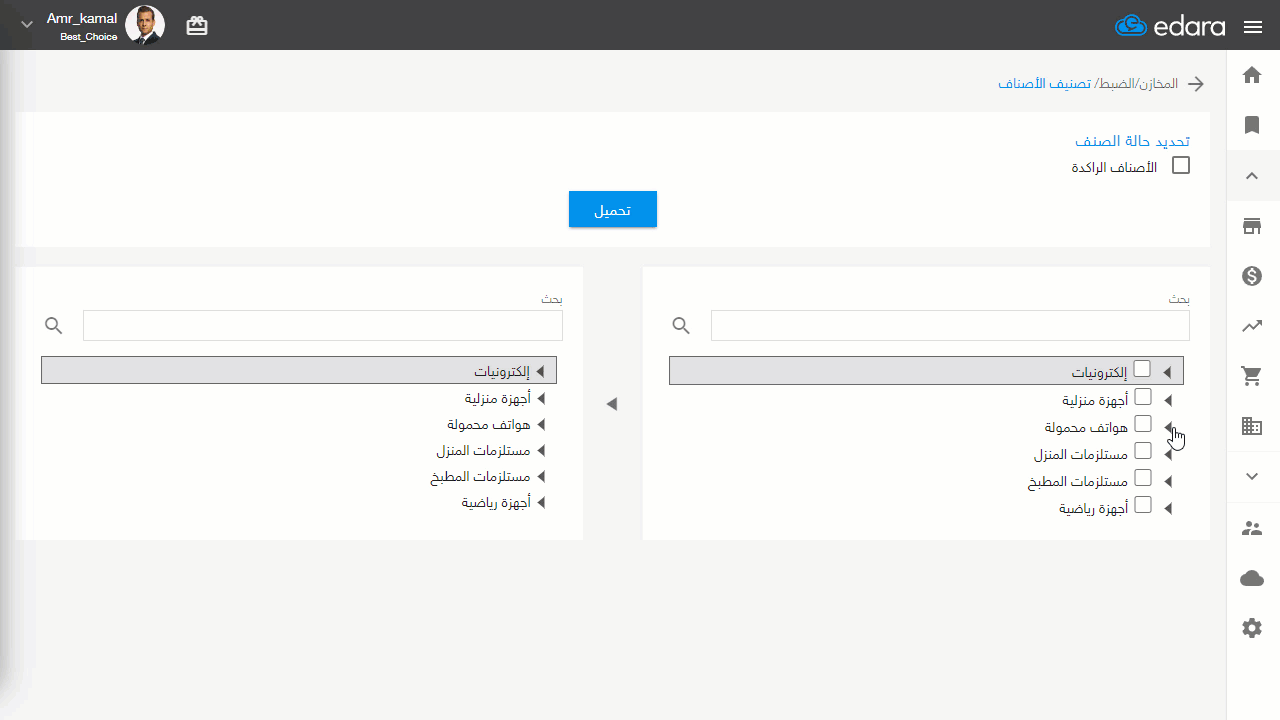1280x720 pixels.
Task: Open the building sidebar icon
Action: pos(1252,426)
